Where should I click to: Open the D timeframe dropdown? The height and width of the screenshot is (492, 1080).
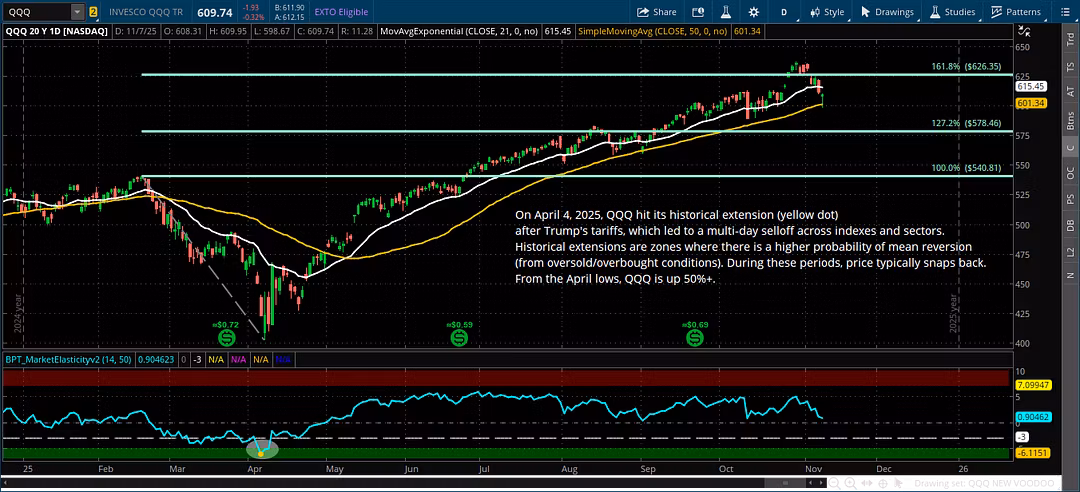(x=784, y=12)
